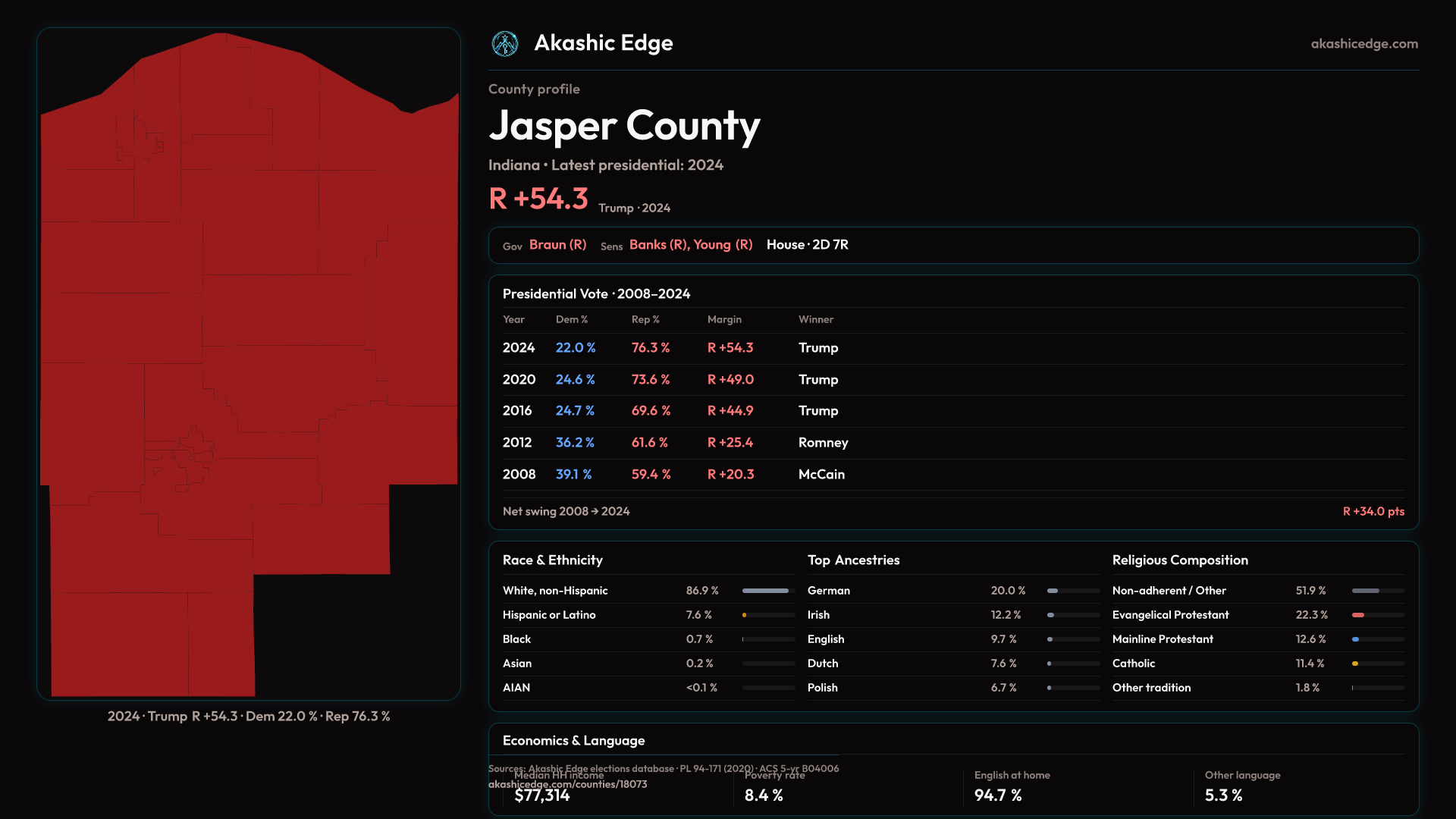Click the Akashic Edge logo icon

pyautogui.click(x=505, y=44)
